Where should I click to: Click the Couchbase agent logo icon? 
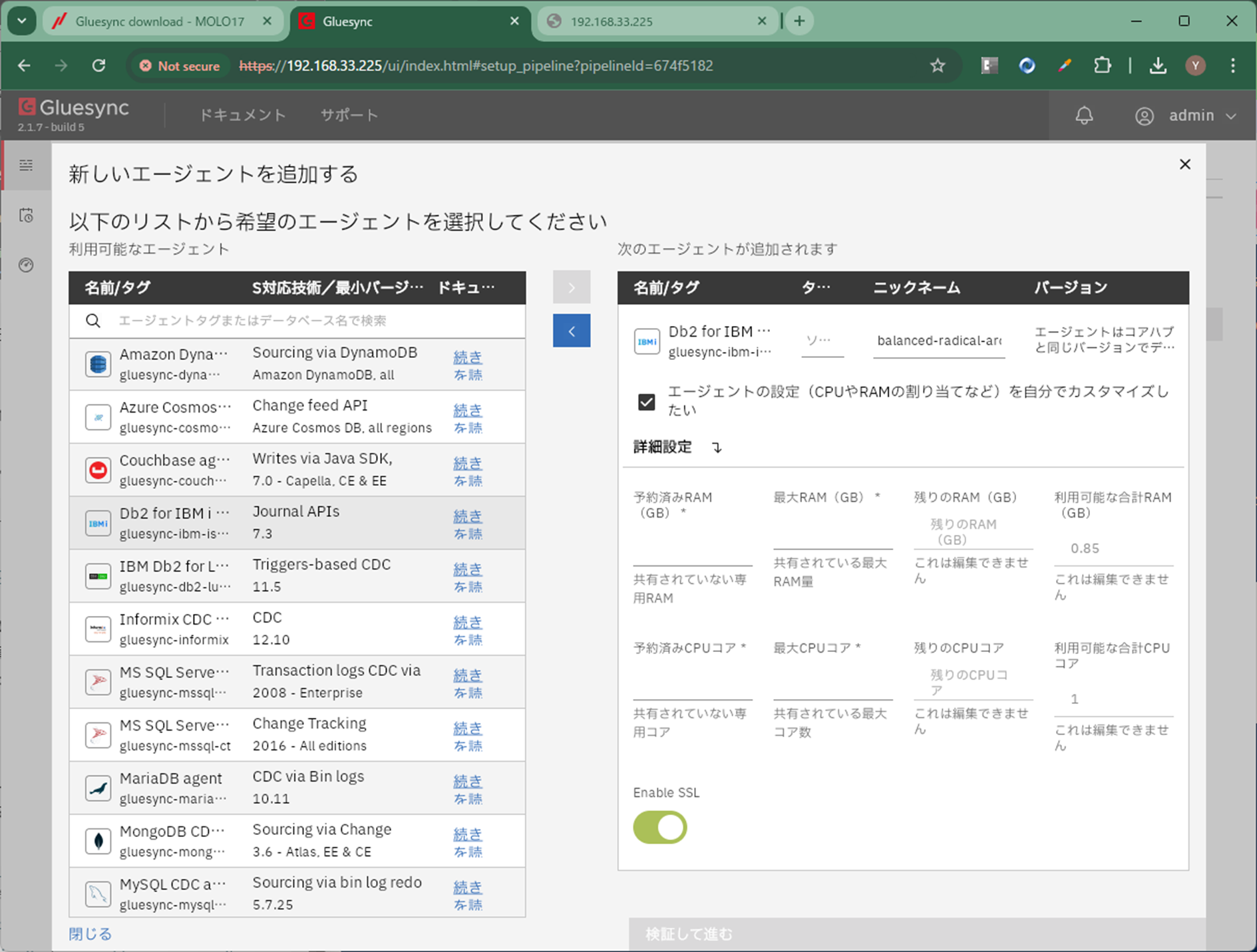(x=98, y=470)
